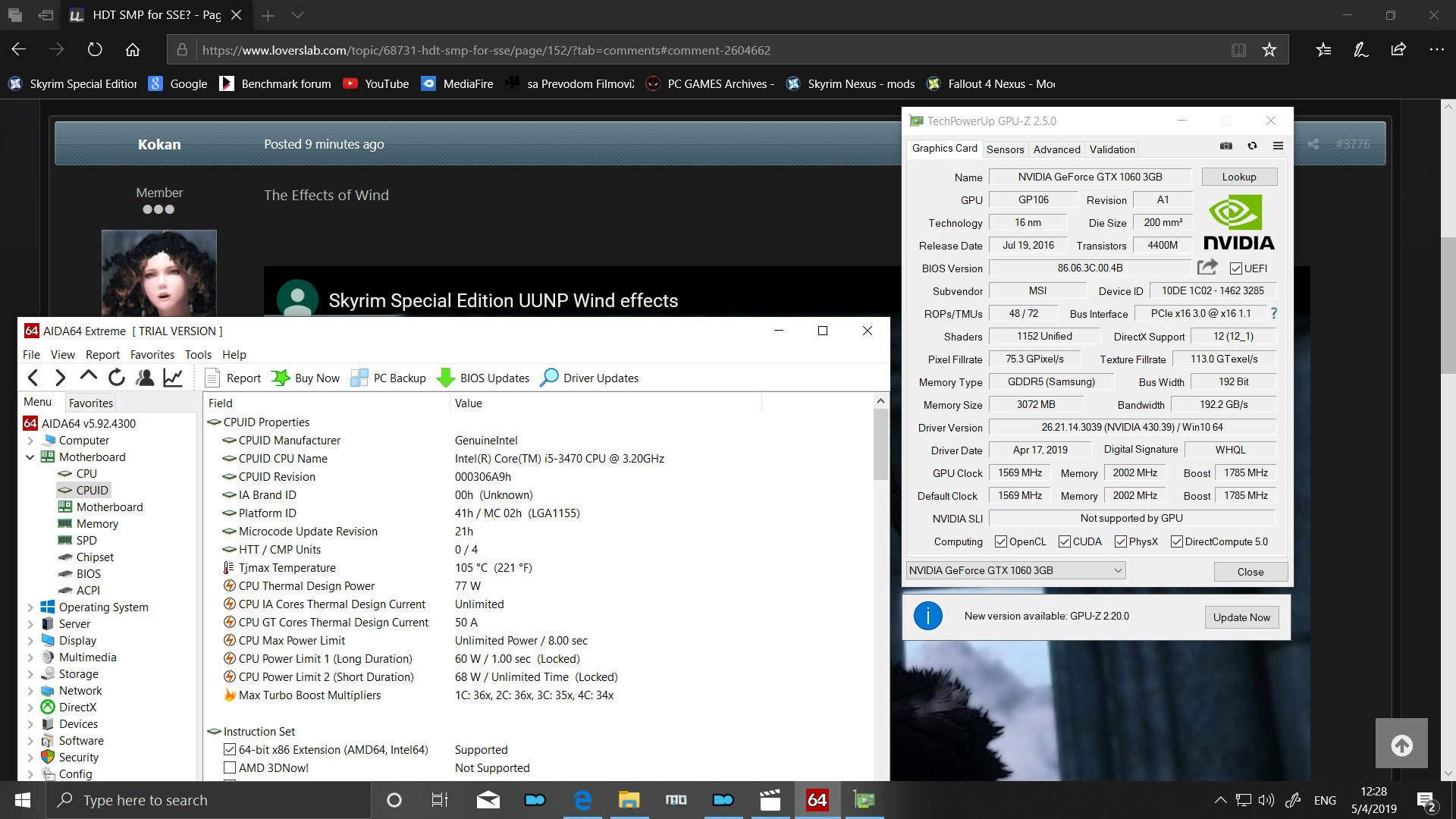Expand the Multimedia tree node
Screen dimensions: 1456x819
[30, 657]
